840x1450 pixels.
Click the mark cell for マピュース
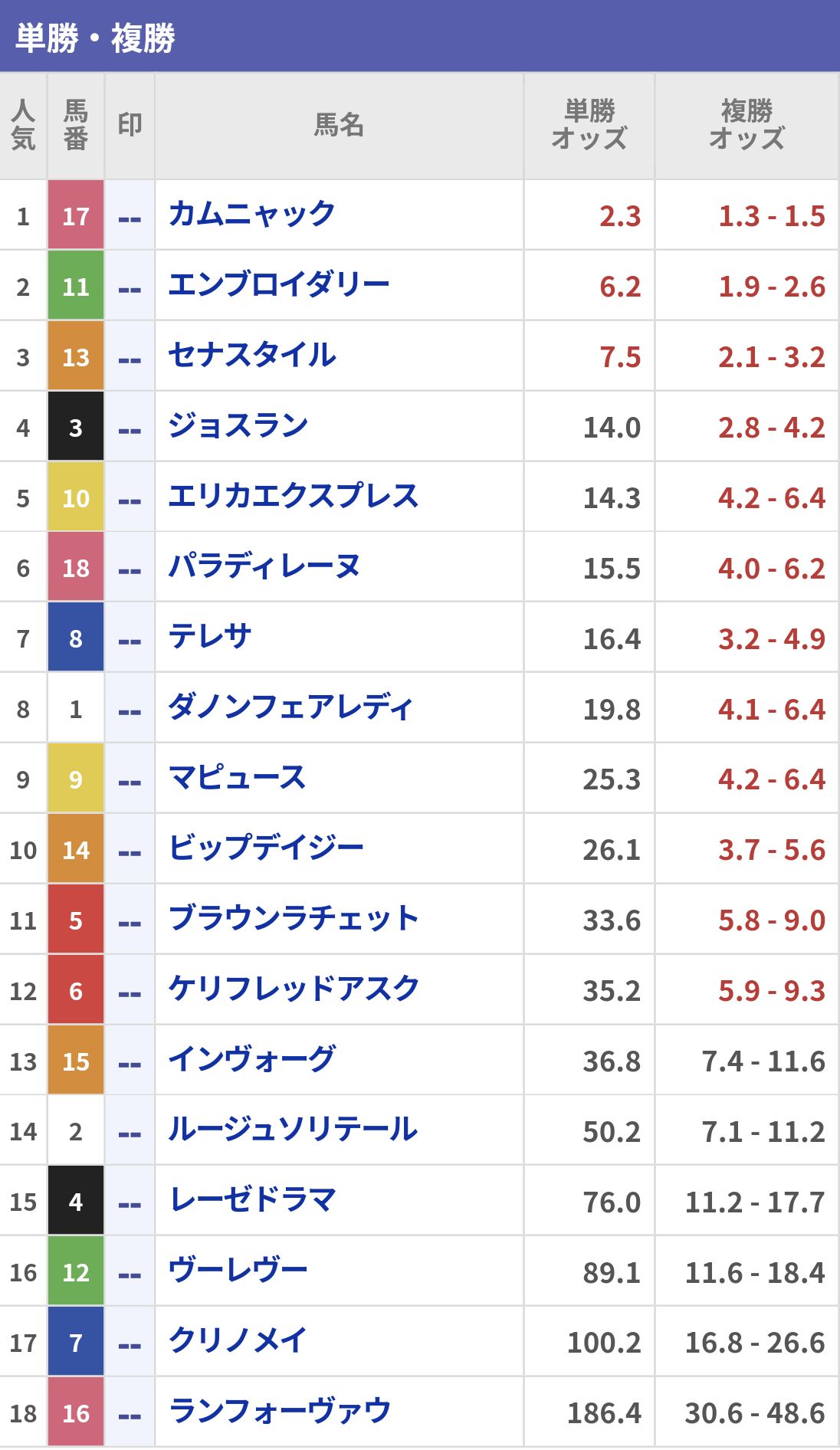point(130,779)
